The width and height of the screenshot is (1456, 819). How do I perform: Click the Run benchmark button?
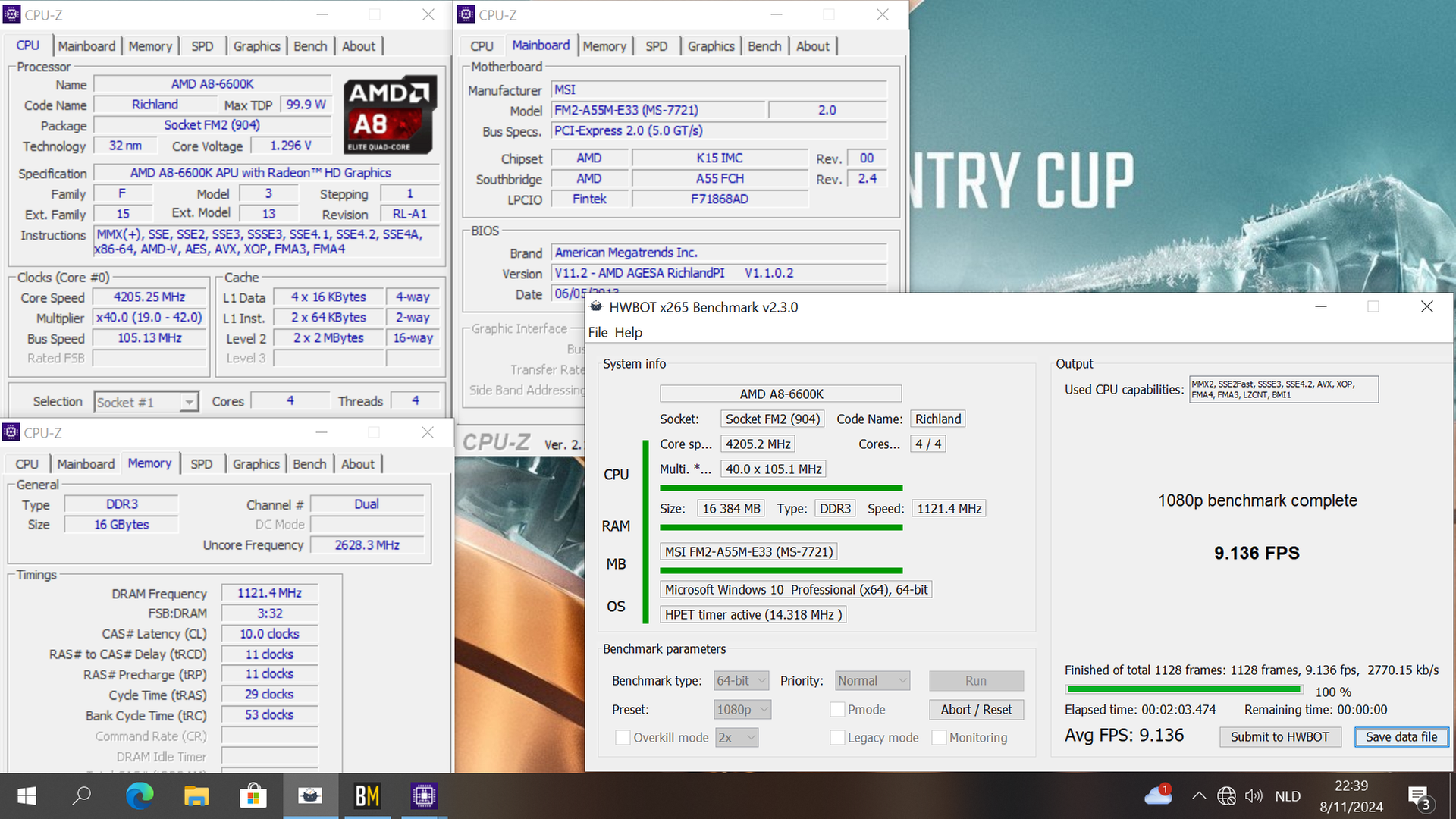[x=976, y=681]
